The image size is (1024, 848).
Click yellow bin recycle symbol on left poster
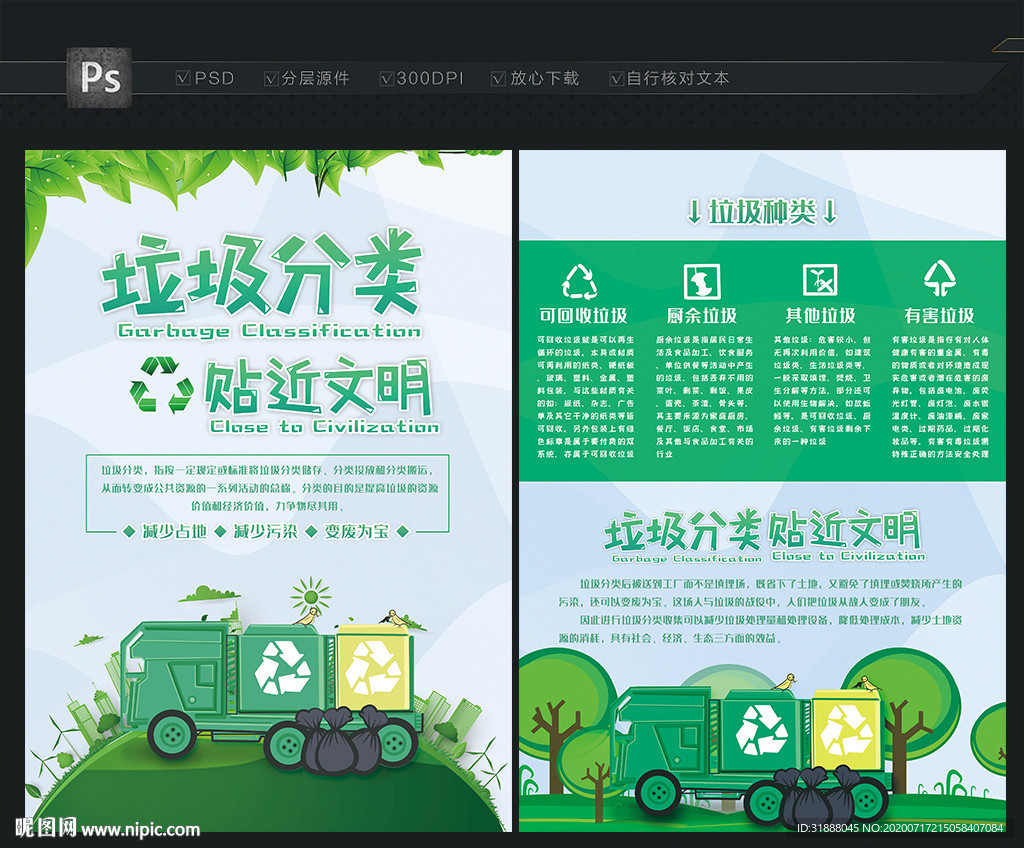click(373, 667)
